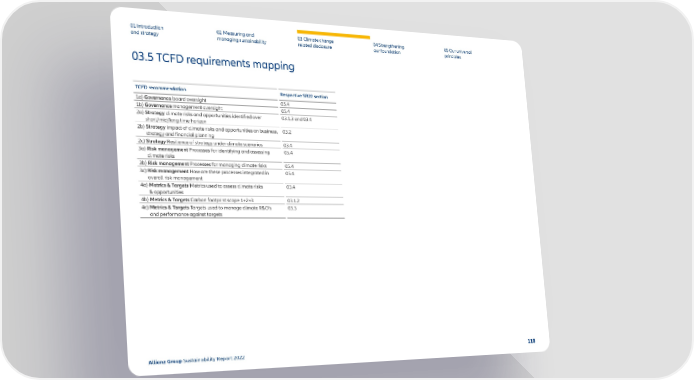Select the Climate change related disclosure tab

click(316, 42)
